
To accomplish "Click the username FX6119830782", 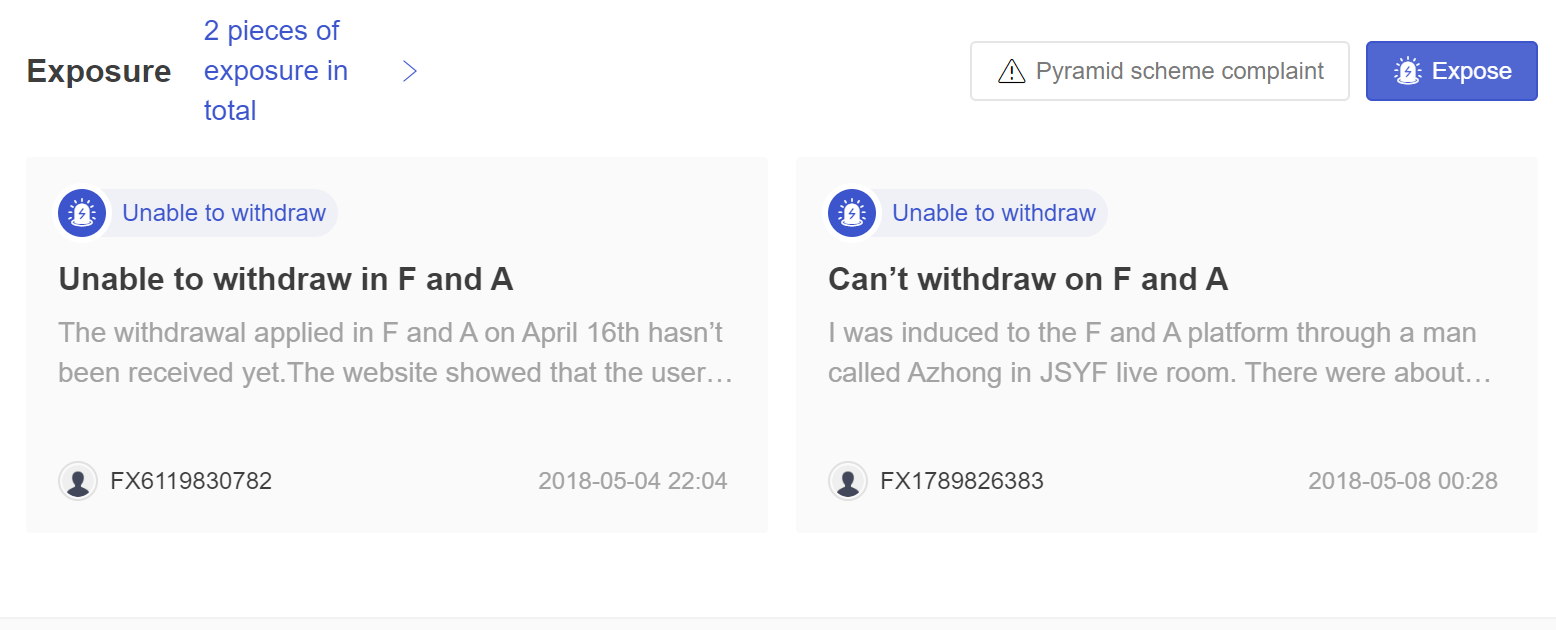I will (x=191, y=481).
